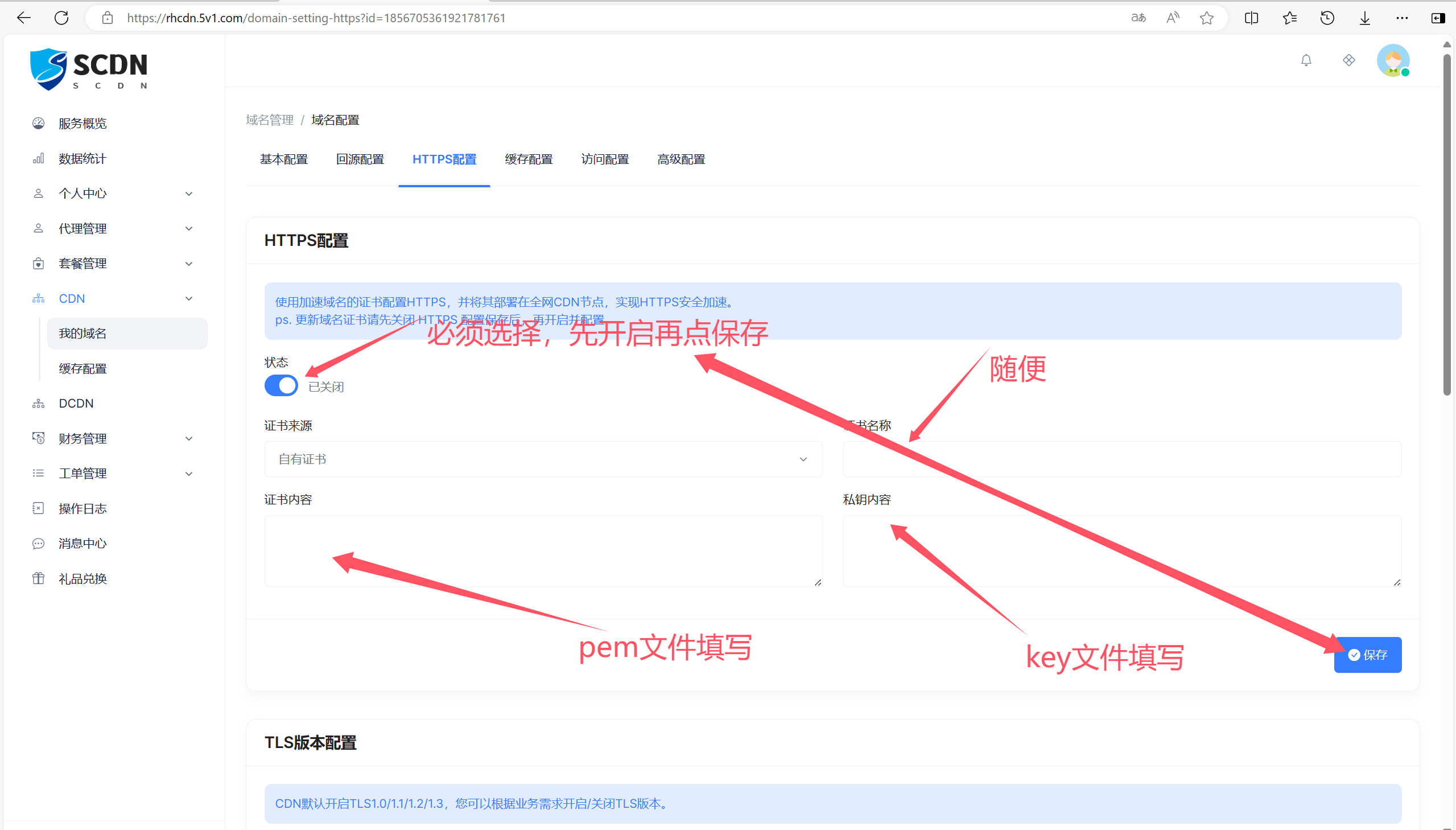The width and height of the screenshot is (1456, 830).
Task: Click the 个人中心 user icon
Action: [x=38, y=193]
